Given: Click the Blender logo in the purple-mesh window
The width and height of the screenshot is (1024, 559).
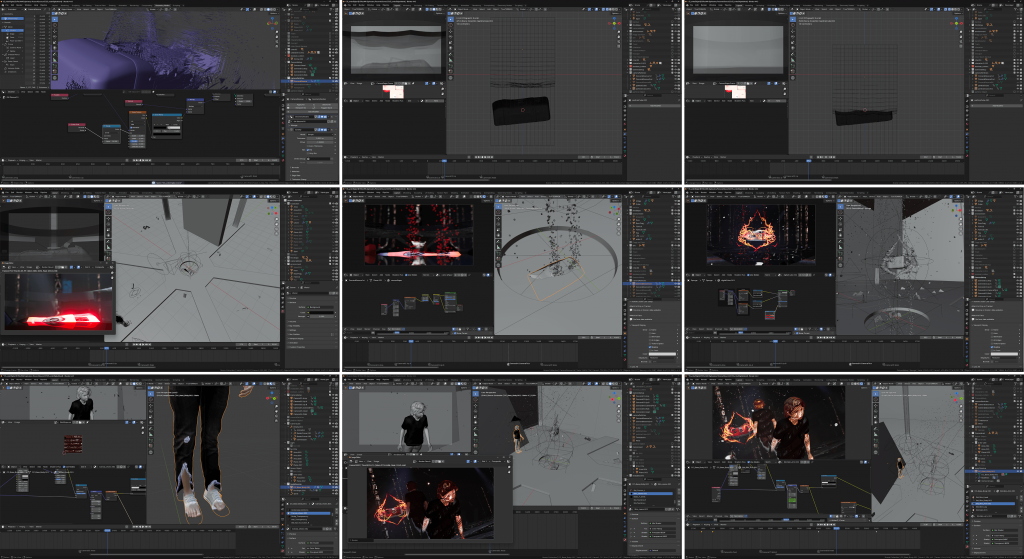Looking at the screenshot, I should click(4, 3).
